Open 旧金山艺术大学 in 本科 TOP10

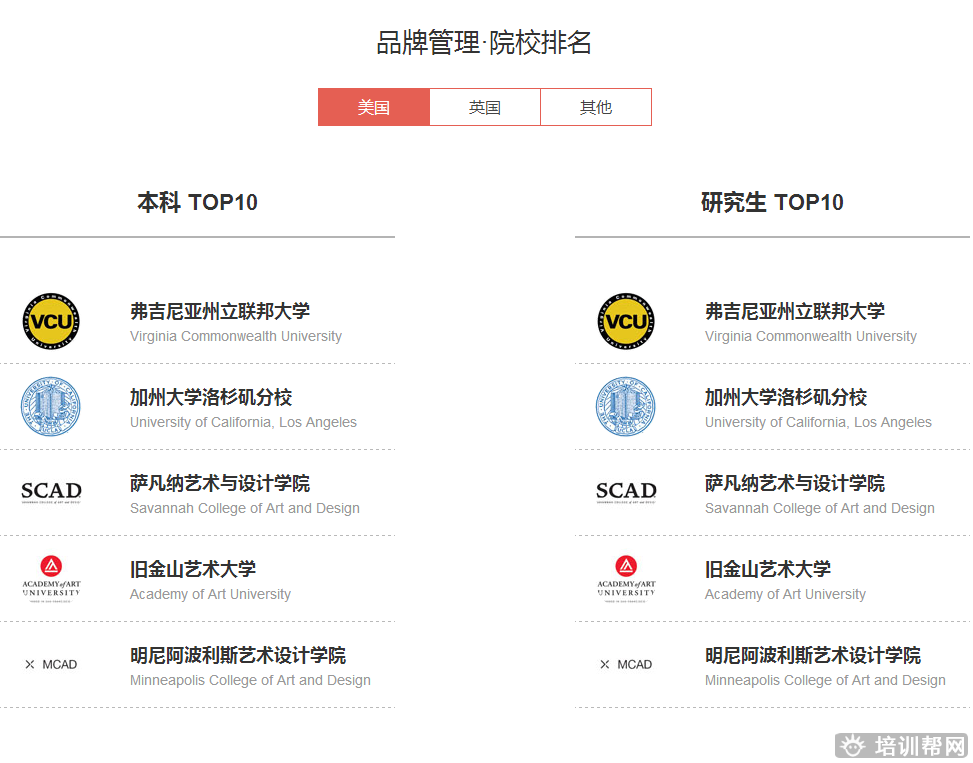point(193,569)
